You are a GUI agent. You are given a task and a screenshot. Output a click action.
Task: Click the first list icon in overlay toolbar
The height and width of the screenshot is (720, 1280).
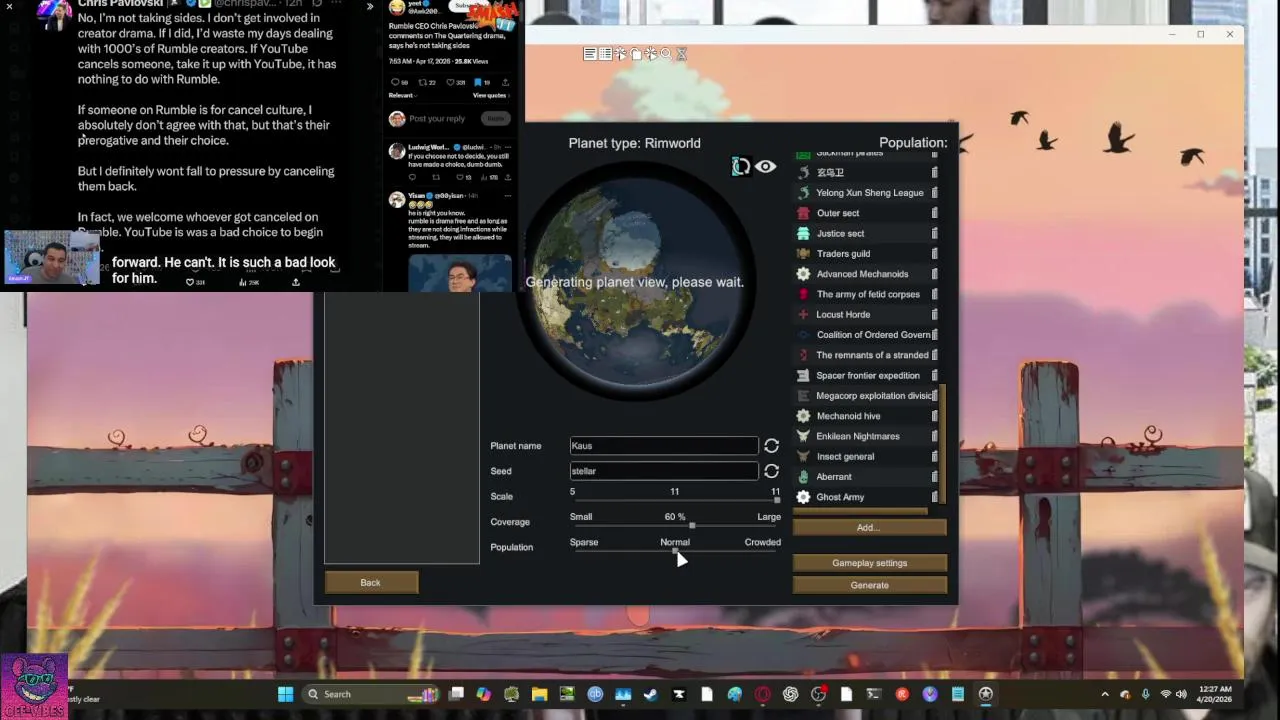tap(590, 54)
